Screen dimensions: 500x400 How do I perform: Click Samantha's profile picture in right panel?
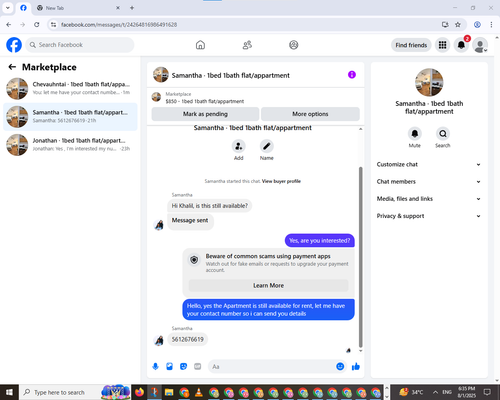tap(429, 82)
